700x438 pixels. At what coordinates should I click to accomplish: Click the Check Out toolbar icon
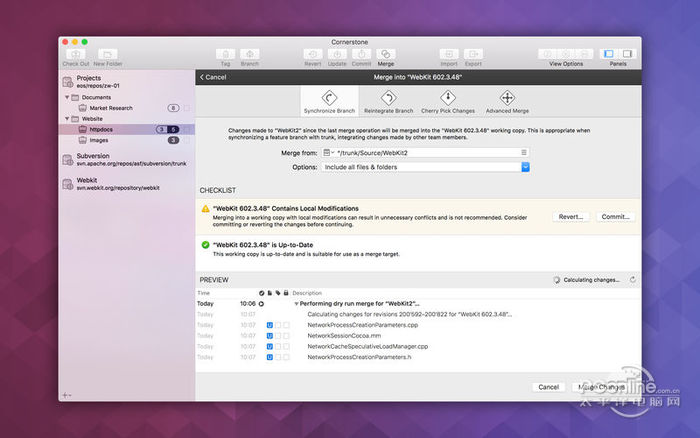click(76, 54)
